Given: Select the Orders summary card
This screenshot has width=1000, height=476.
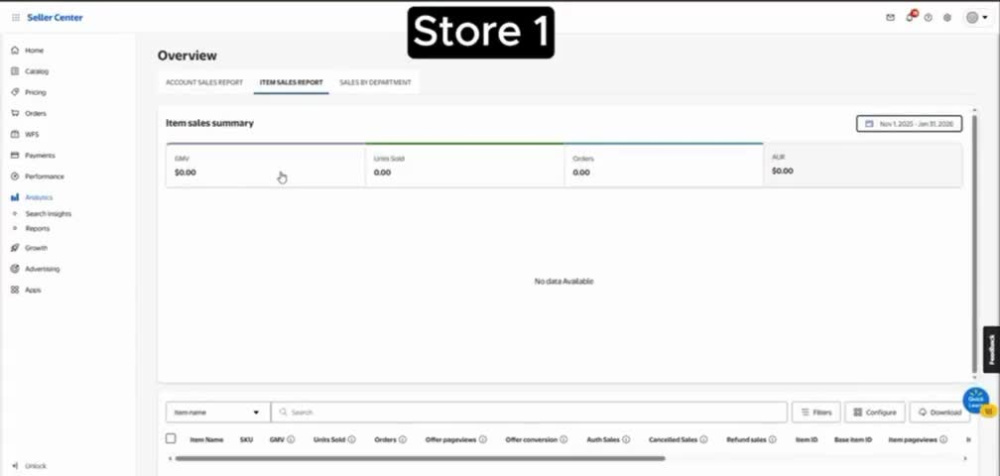Looking at the screenshot, I should coord(663,165).
